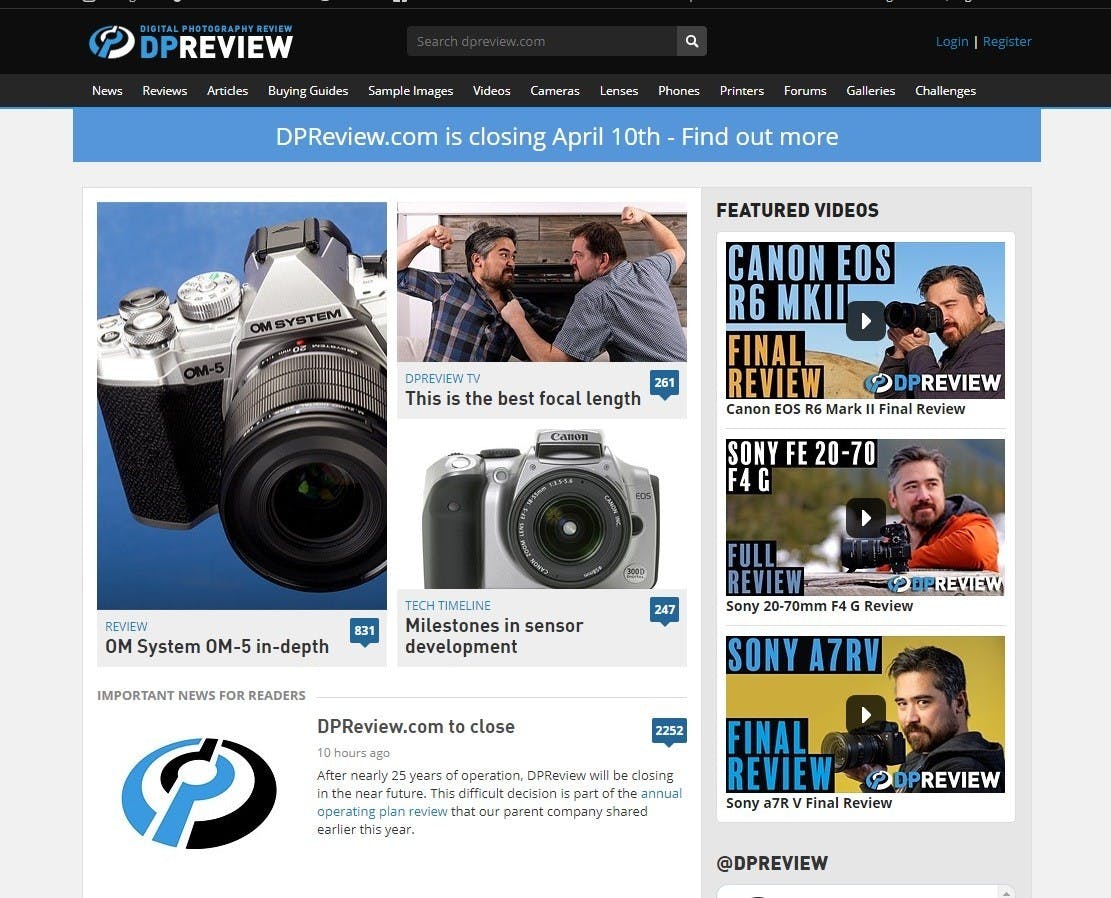Open the Challenges page
The height and width of the screenshot is (898, 1111).
point(945,91)
